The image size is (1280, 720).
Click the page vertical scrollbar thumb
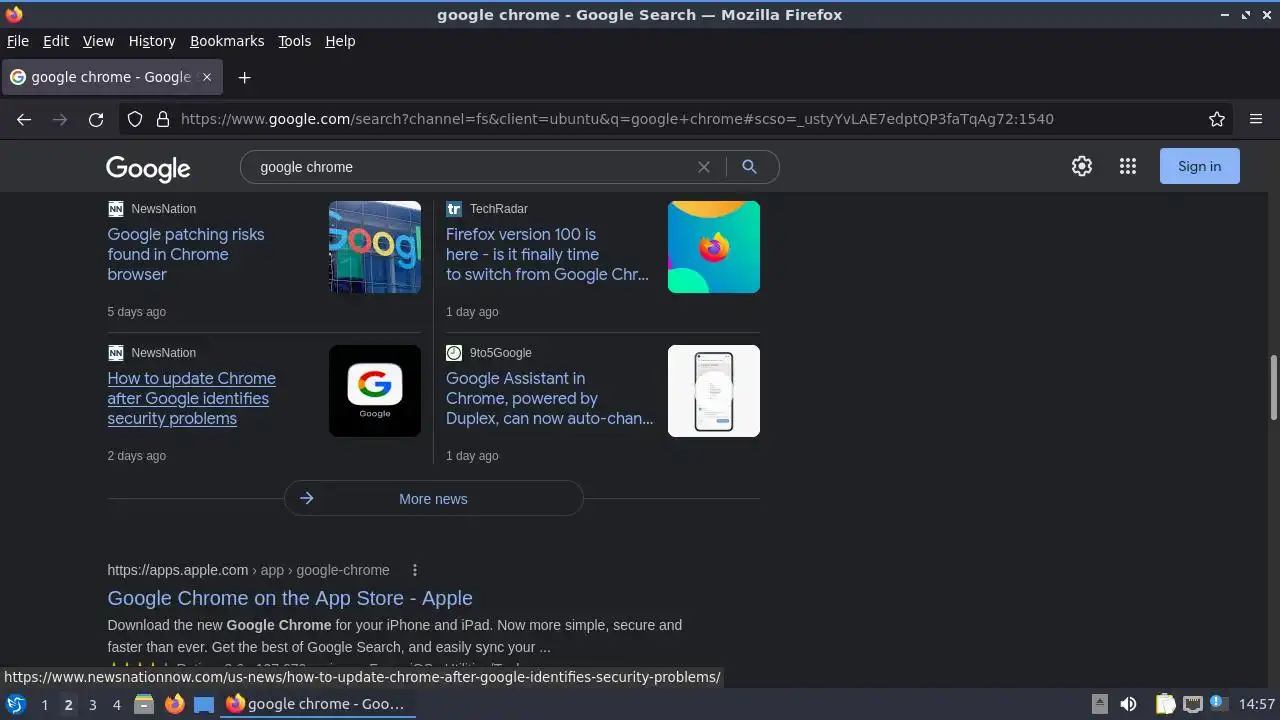pyautogui.click(x=1273, y=387)
